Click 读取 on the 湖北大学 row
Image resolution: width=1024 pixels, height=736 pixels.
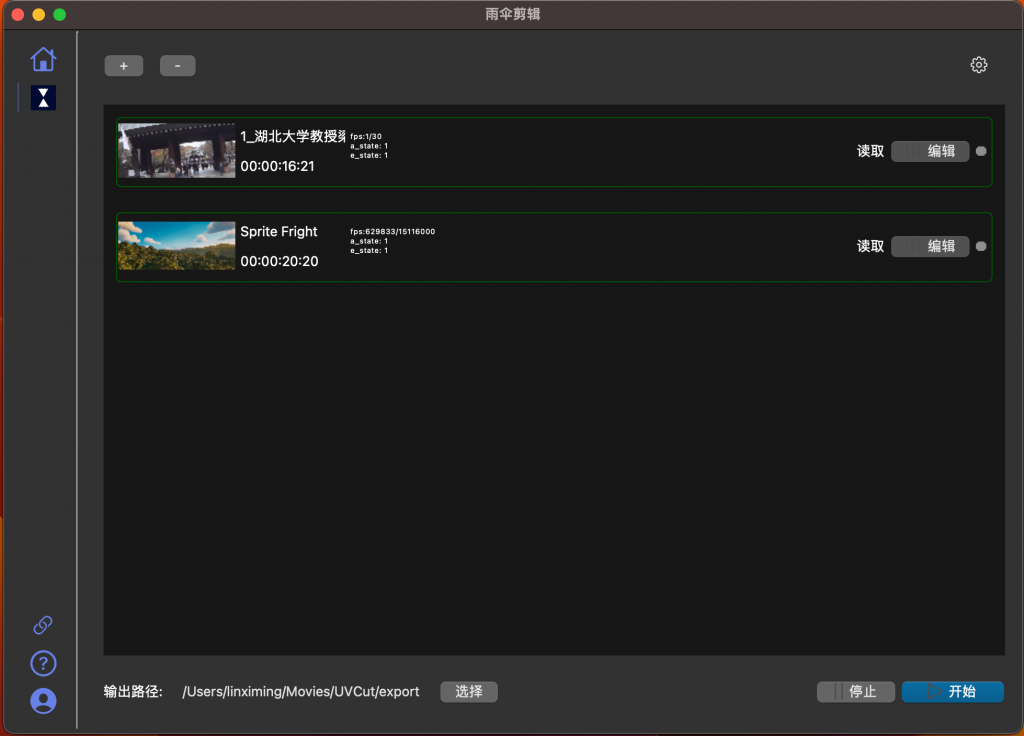[x=871, y=152]
